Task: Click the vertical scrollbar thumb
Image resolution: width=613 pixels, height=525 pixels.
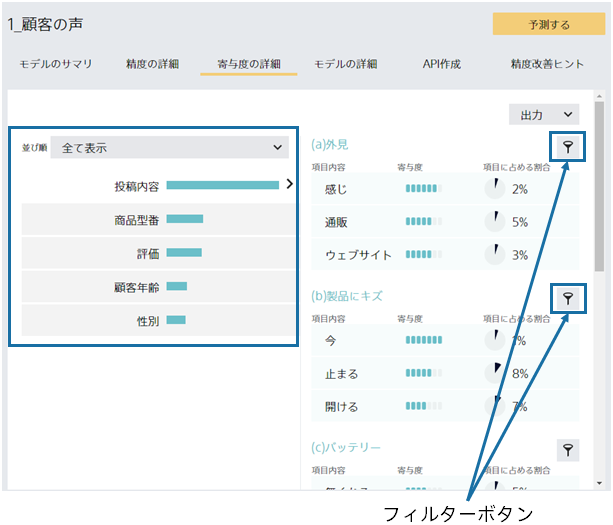Action: point(599,186)
